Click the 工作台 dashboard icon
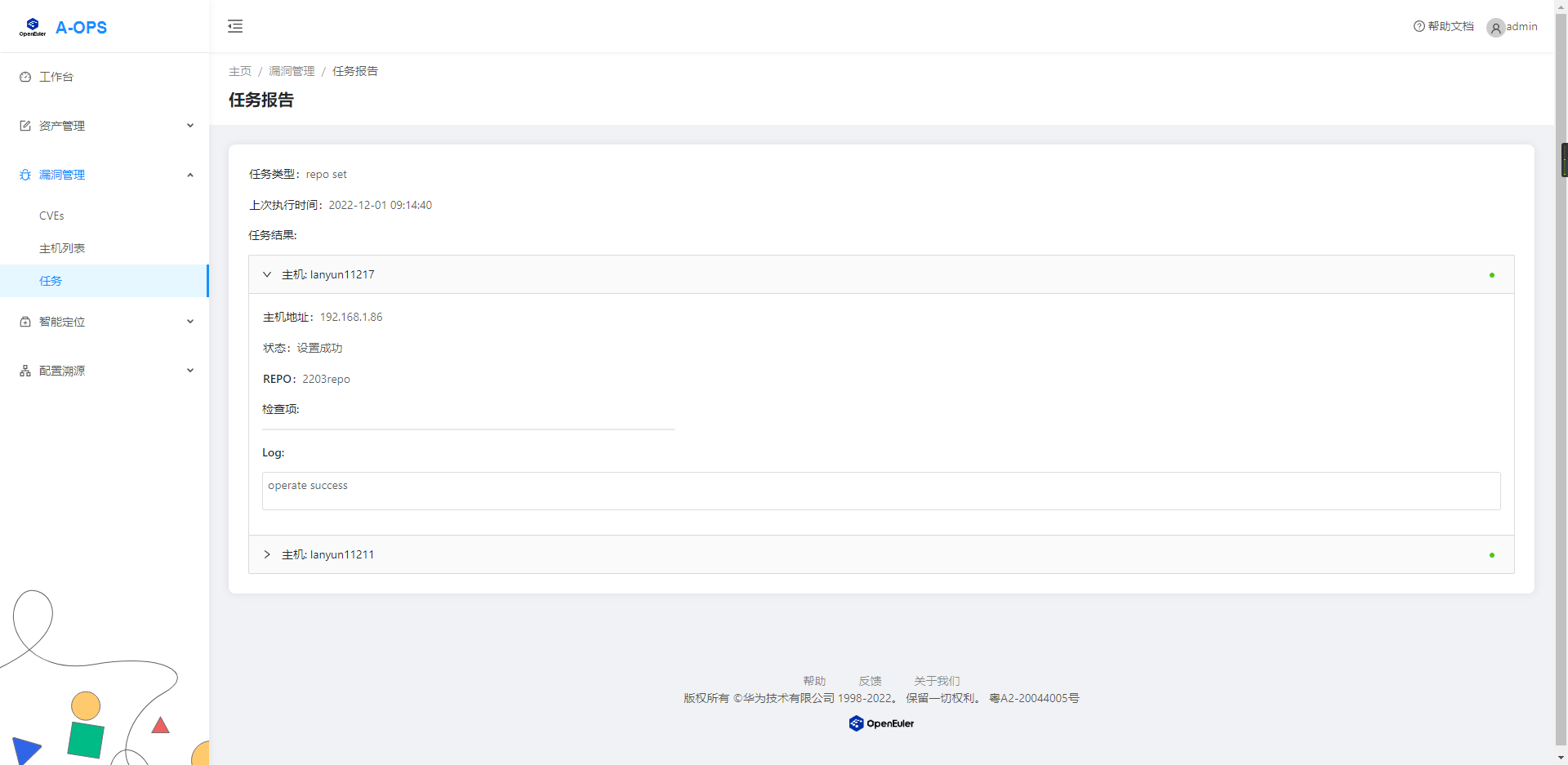The width and height of the screenshot is (1568, 765). click(x=25, y=77)
